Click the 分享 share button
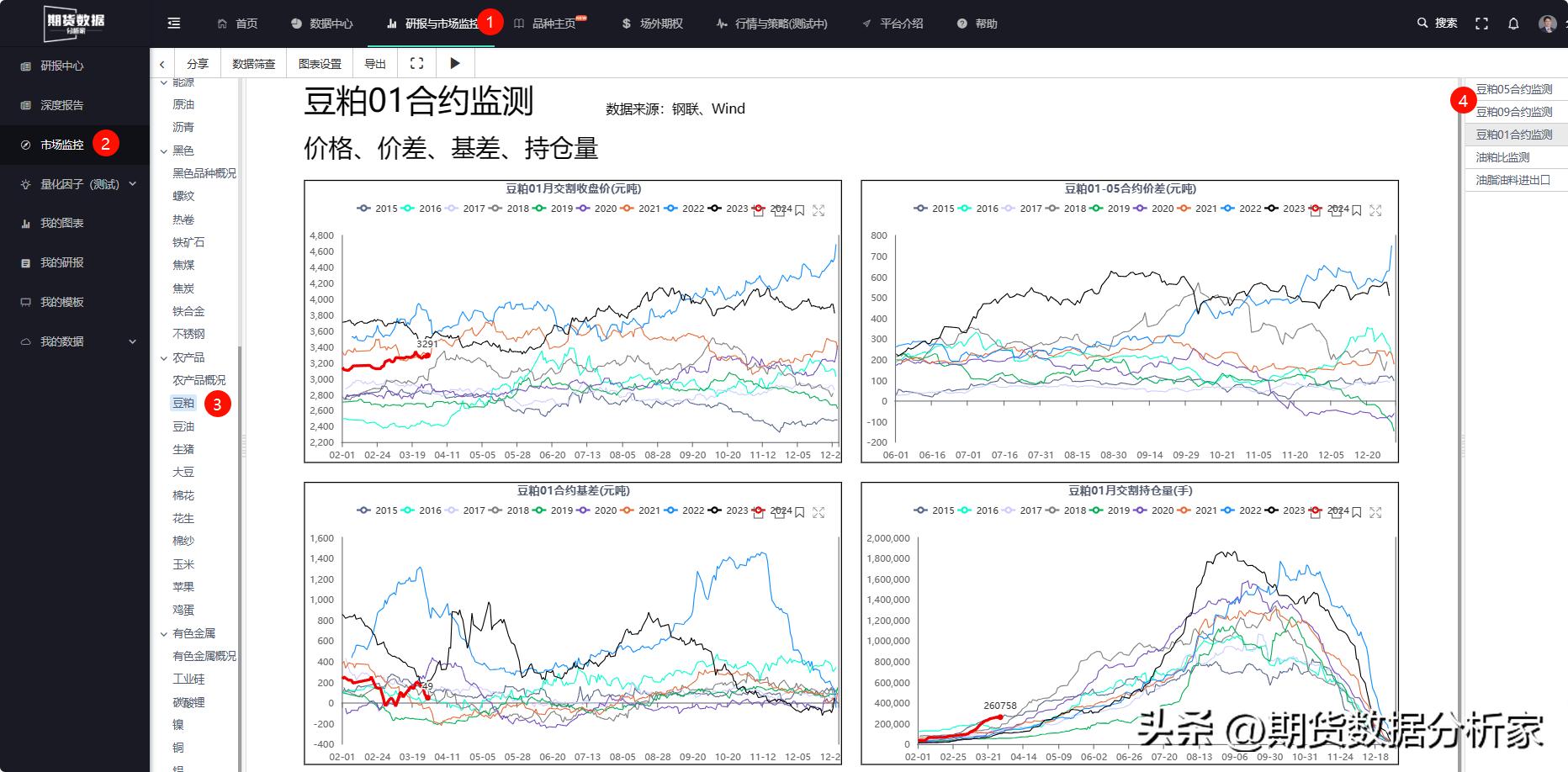The image size is (1568, 772). [198, 64]
